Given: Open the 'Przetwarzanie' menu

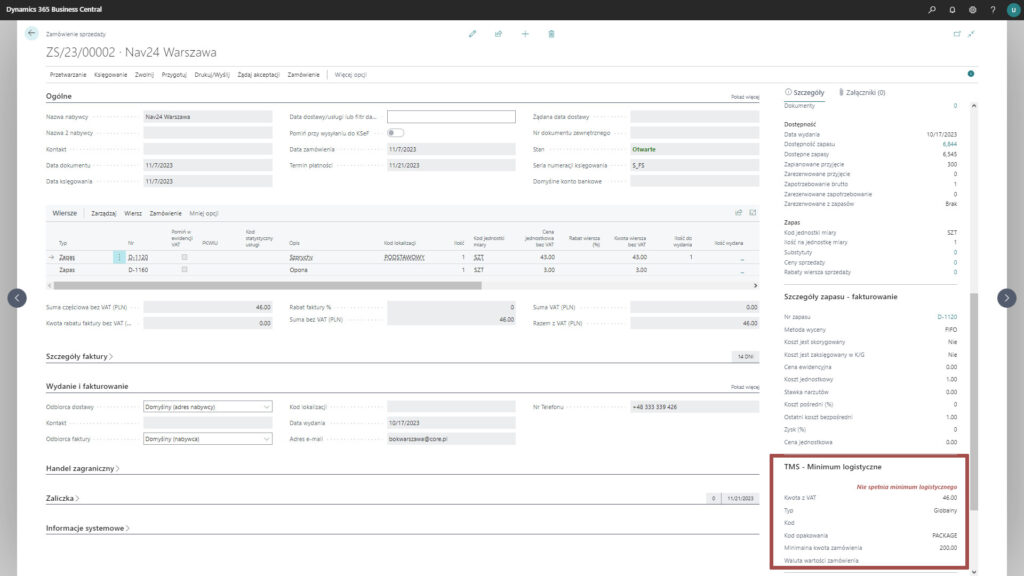Looking at the screenshot, I should coord(68,75).
